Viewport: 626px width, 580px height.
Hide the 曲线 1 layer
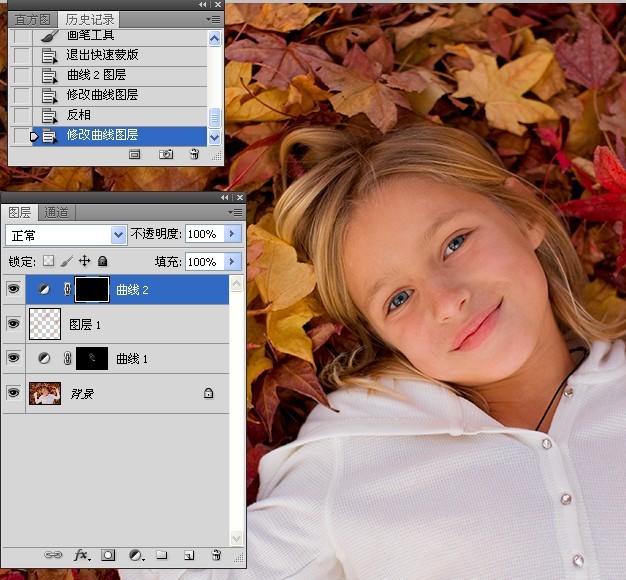(x=14, y=358)
